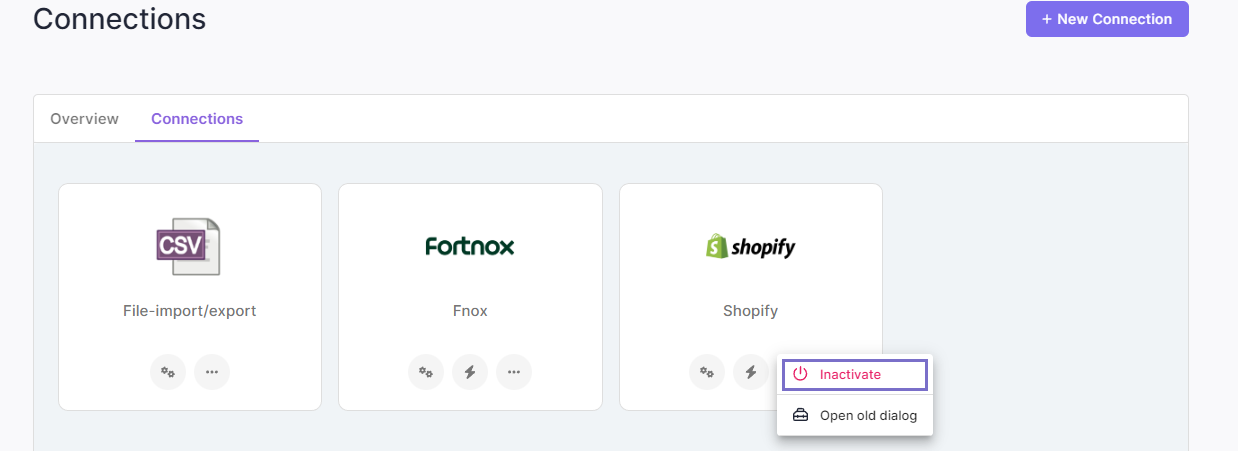Open settings gears on Shopify card
The height and width of the screenshot is (451, 1238).
click(x=707, y=372)
